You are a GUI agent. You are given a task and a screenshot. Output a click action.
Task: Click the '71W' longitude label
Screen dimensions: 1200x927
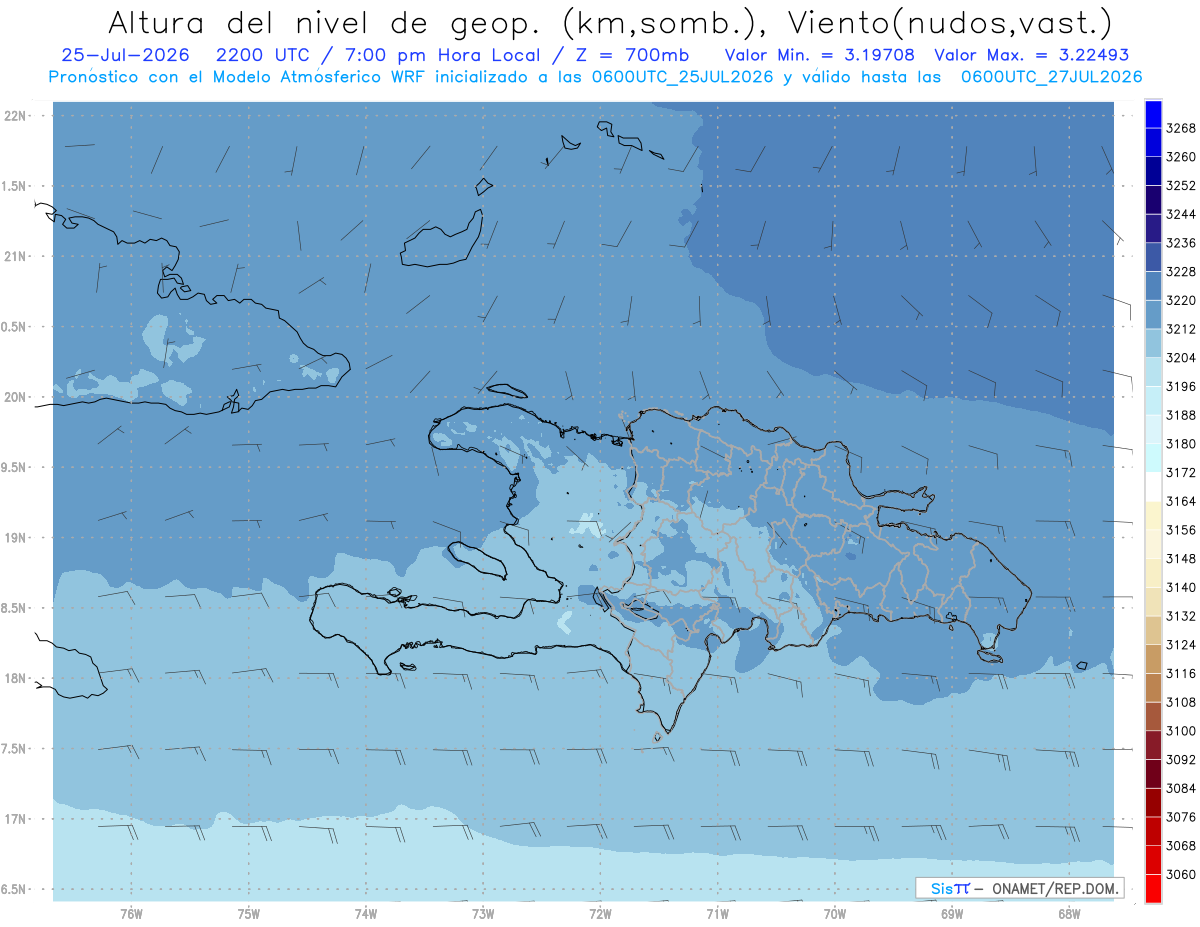tap(717, 913)
